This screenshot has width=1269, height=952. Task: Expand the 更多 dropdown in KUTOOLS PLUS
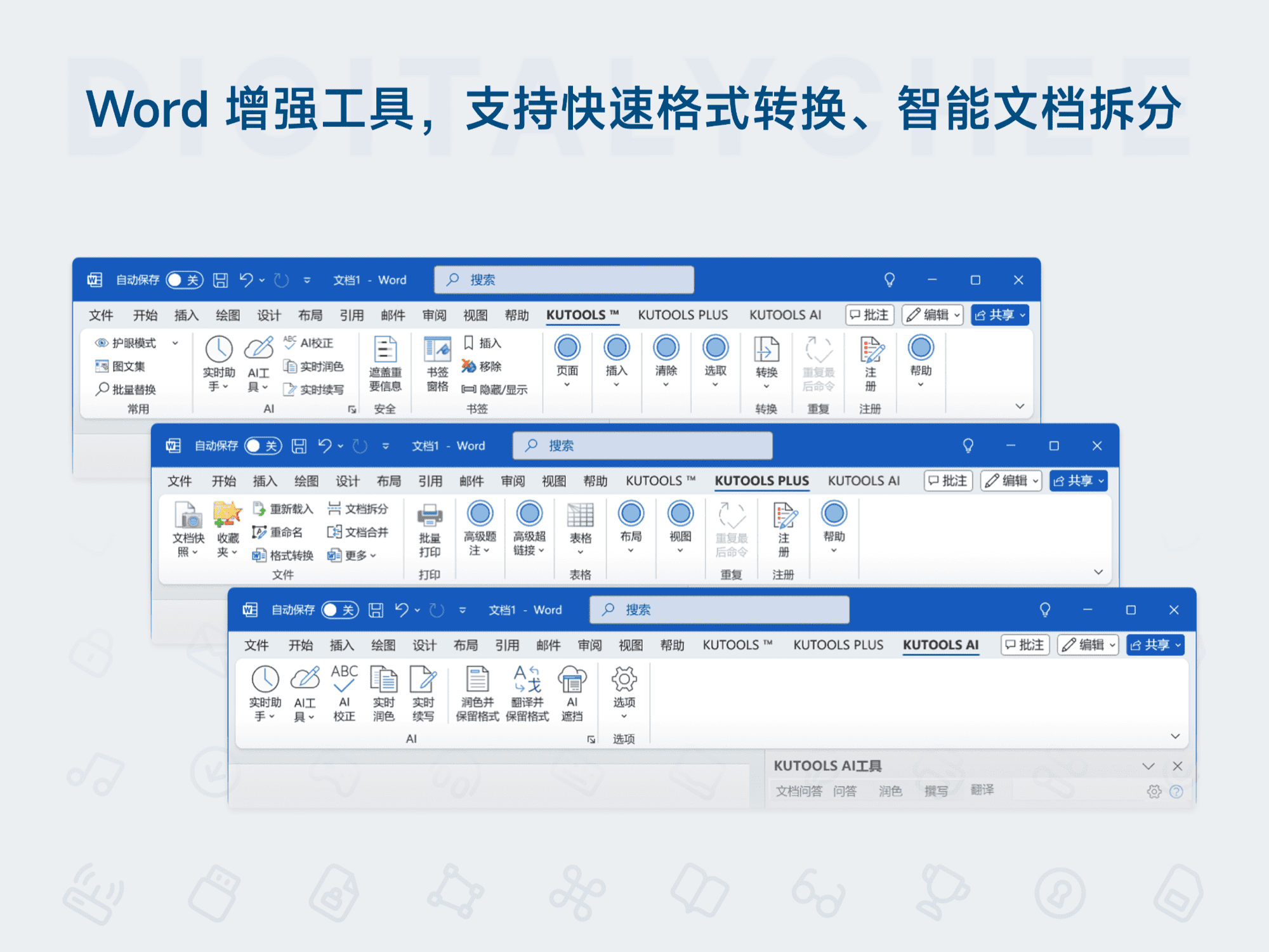point(357,555)
